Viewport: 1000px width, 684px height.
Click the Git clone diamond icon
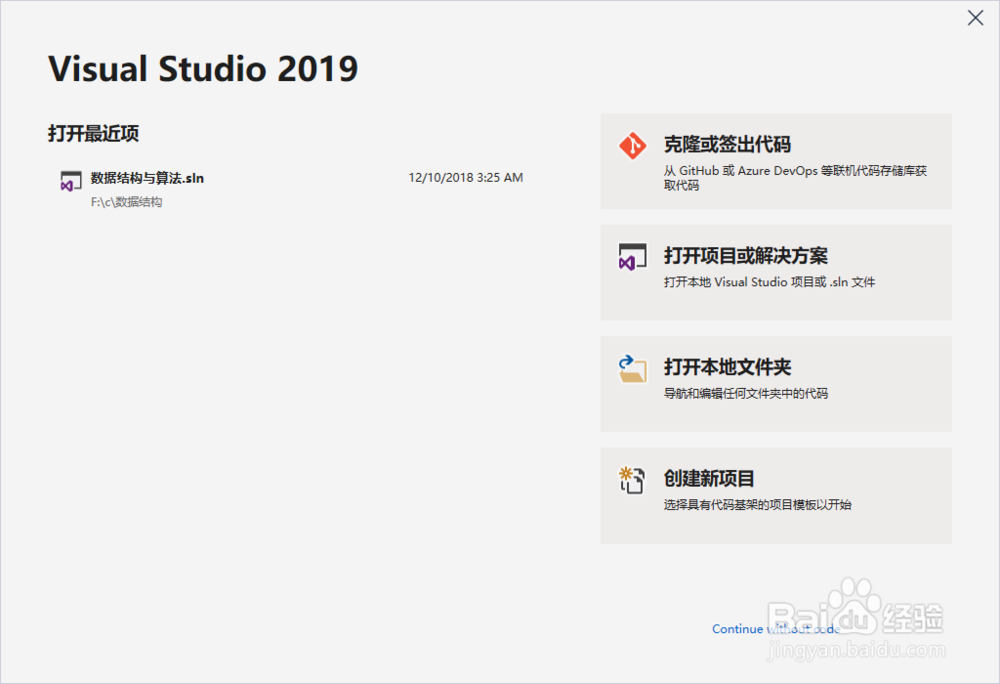(x=633, y=146)
